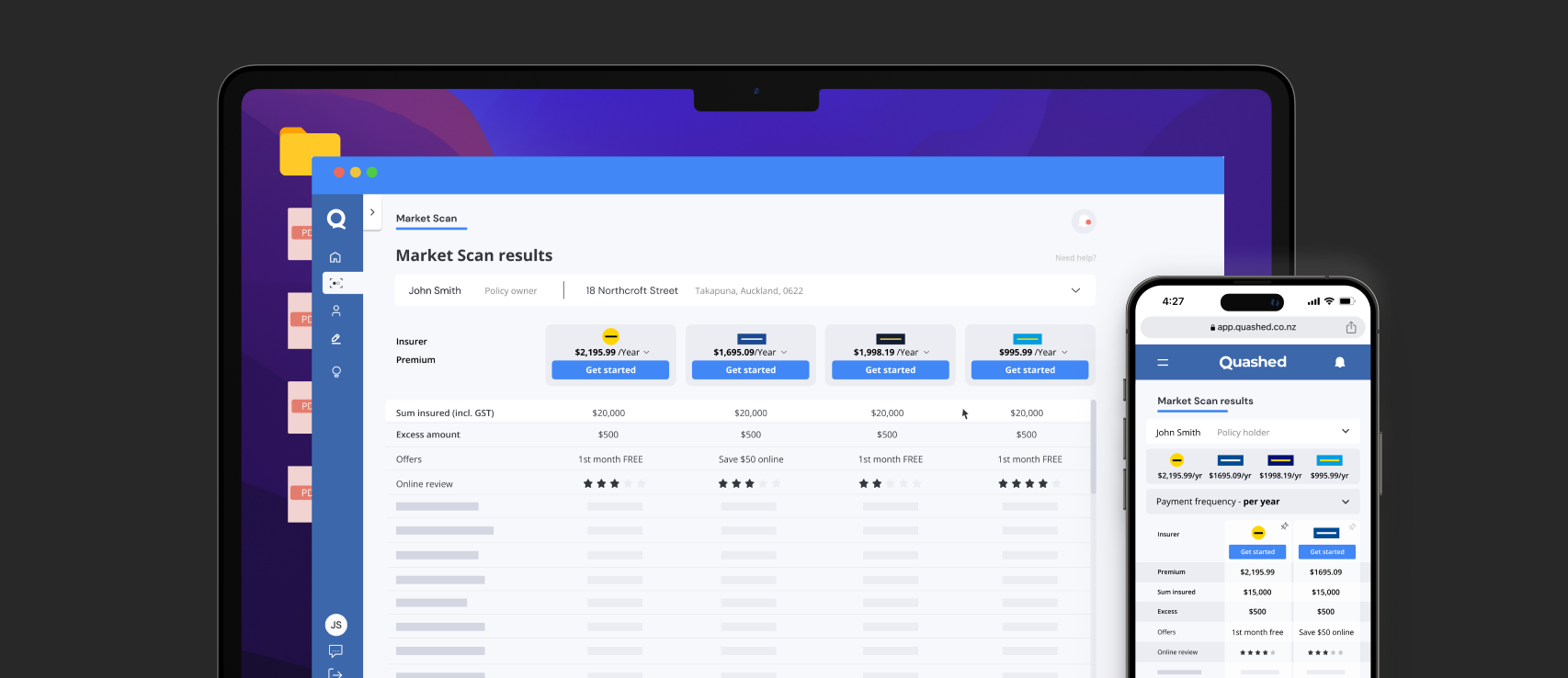Screen dimensions: 1568x678
Task: Expand the John Smith policy details chevron
Action: tap(1075, 290)
